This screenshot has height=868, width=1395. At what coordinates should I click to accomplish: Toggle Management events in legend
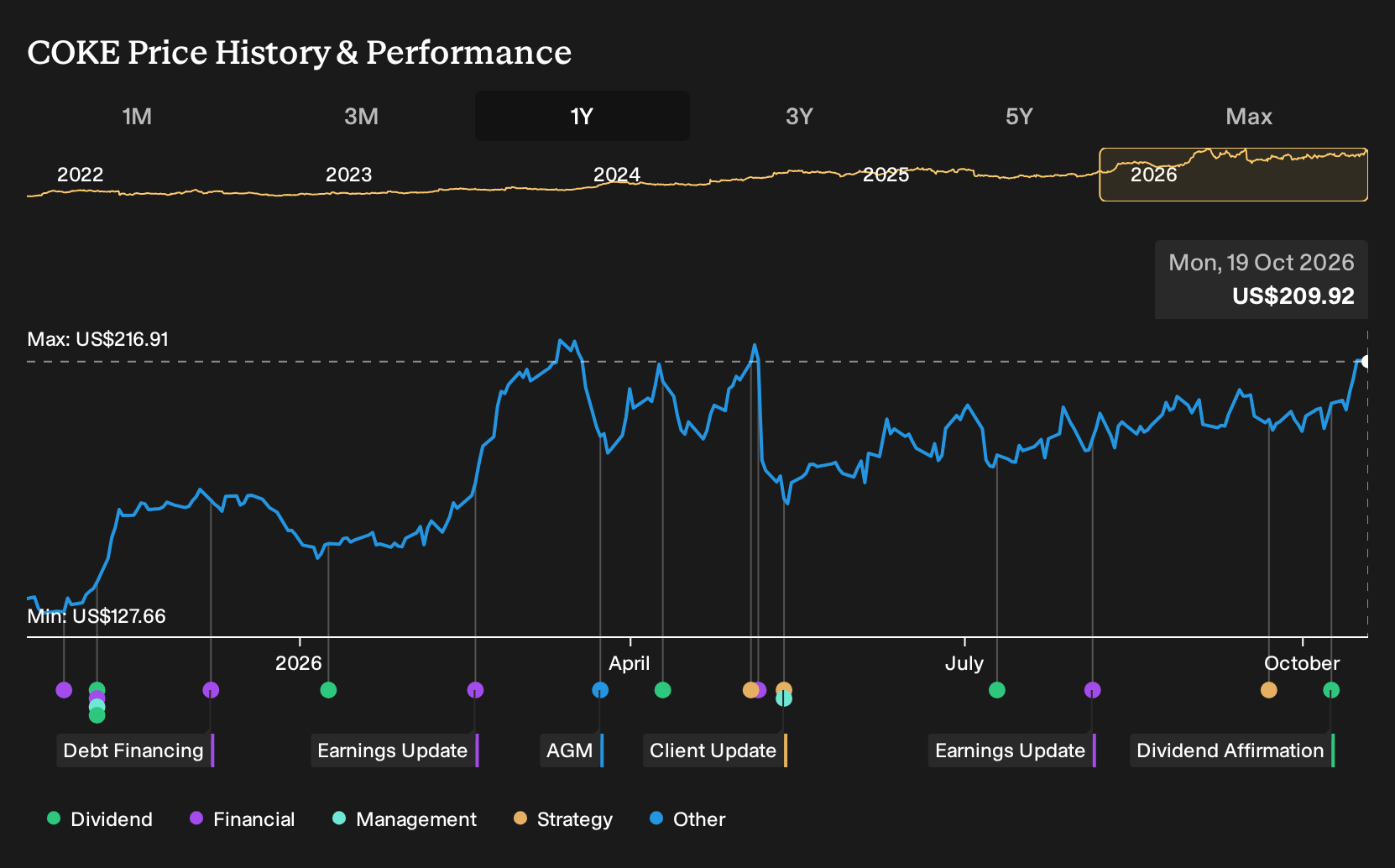[x=405, y=819]
